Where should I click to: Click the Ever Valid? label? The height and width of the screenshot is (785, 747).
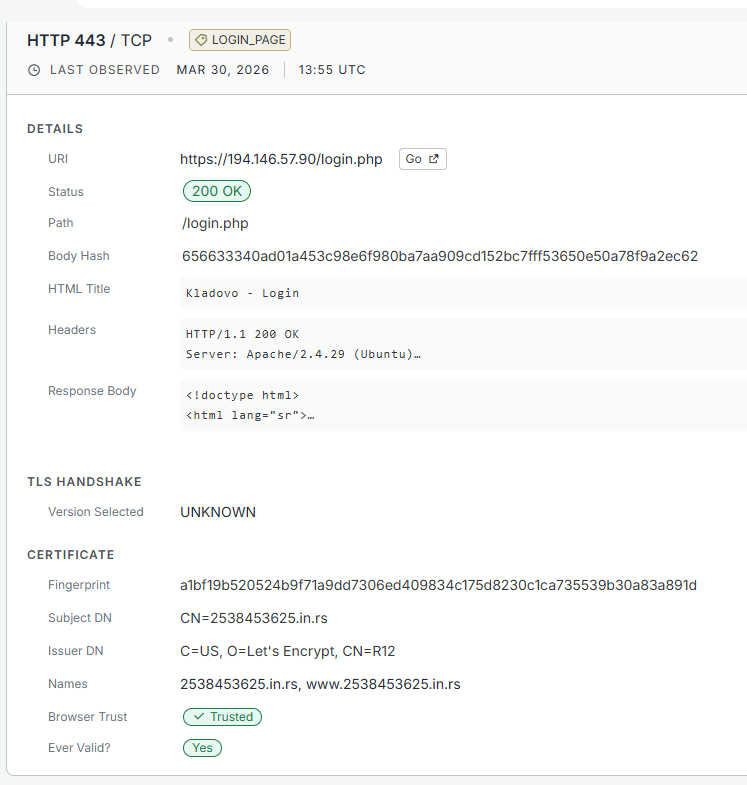79,748
